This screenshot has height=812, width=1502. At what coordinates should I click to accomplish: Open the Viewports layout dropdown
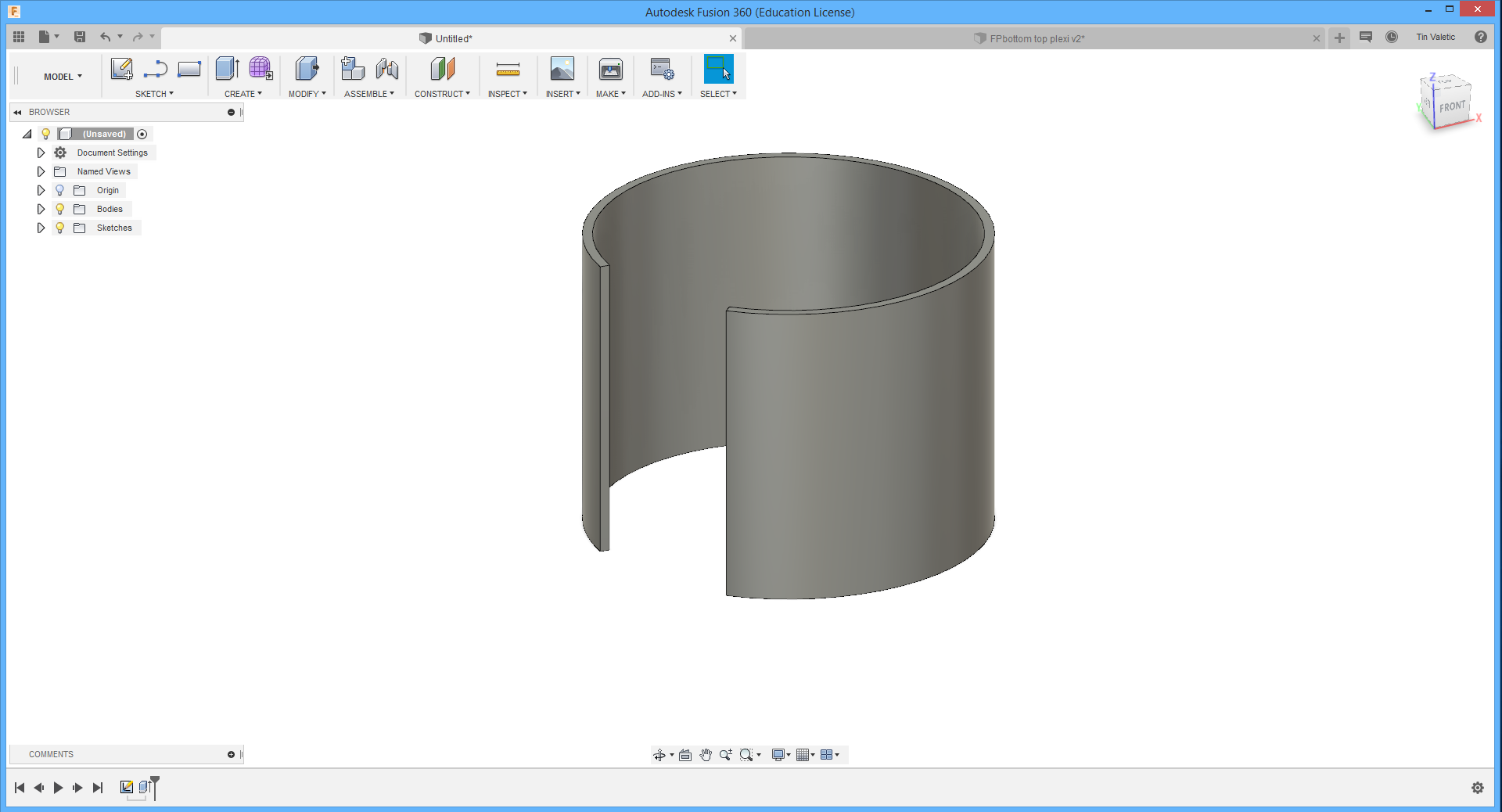(829, 755)
